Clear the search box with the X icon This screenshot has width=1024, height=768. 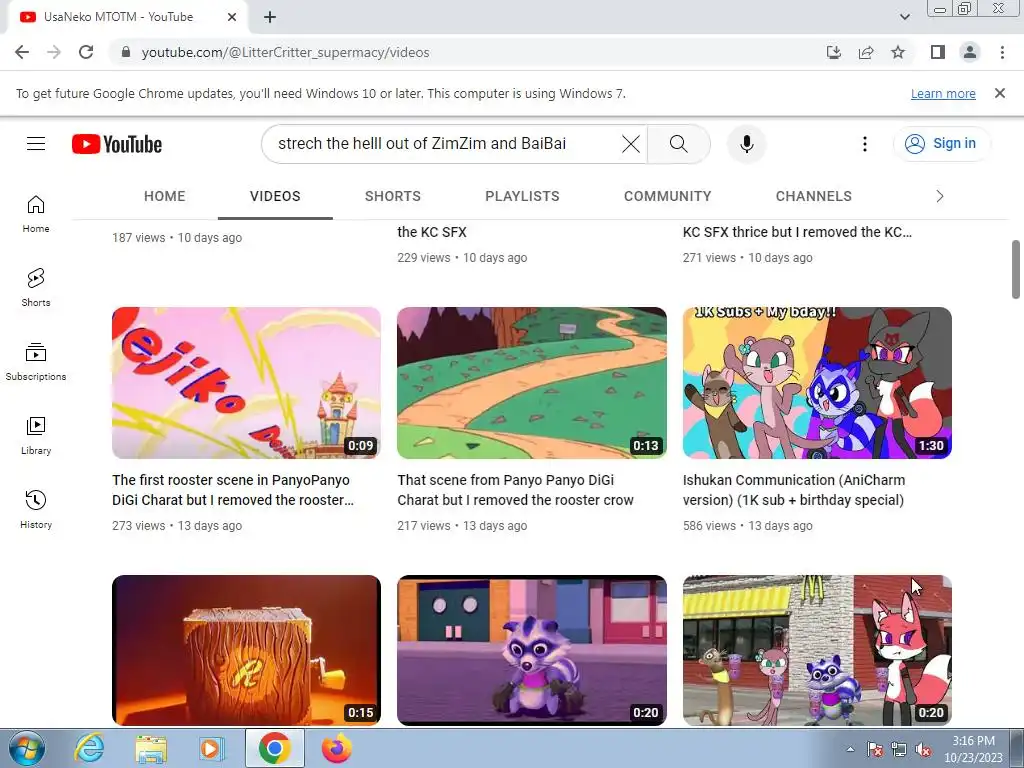pos(631,144)
